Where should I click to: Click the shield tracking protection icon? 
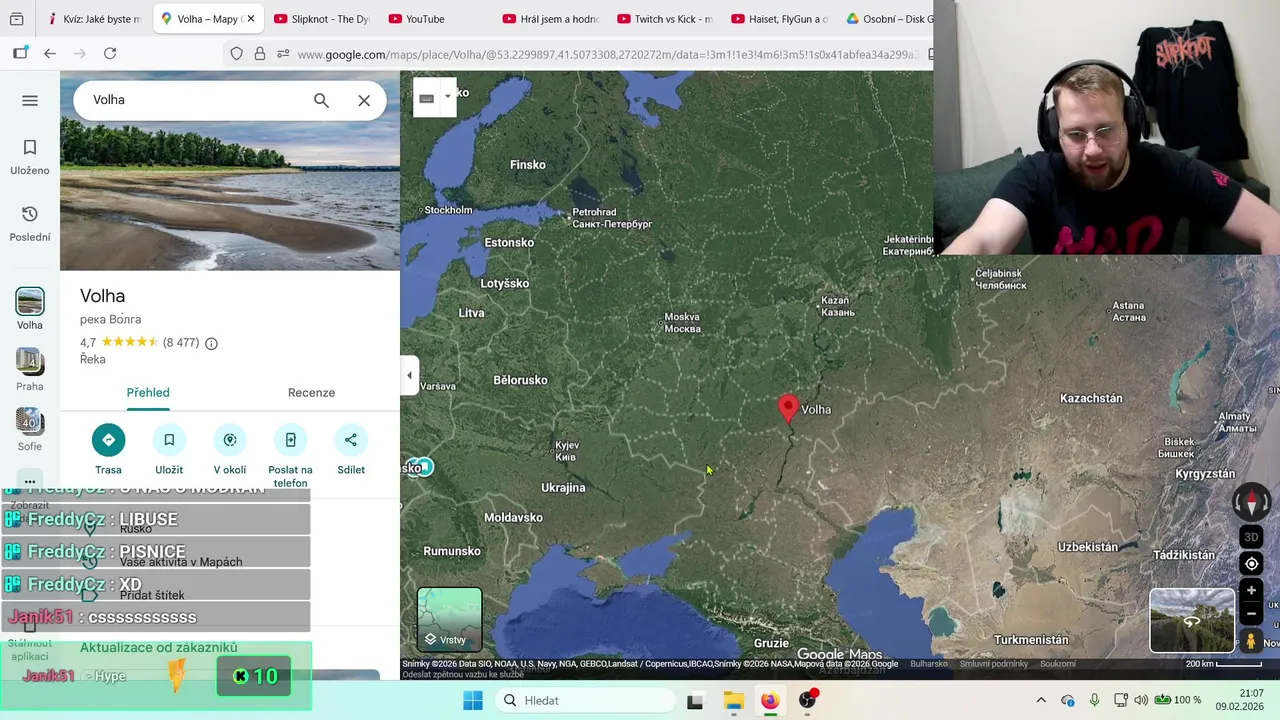(237, 54)
